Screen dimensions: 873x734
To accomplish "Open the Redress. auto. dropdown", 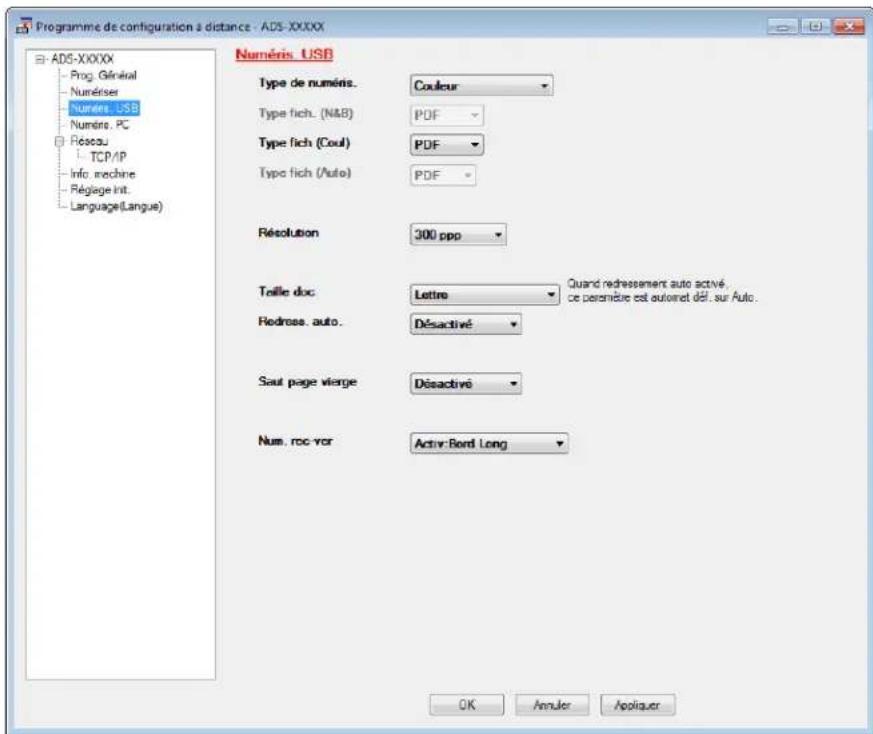I will (465, 324).
